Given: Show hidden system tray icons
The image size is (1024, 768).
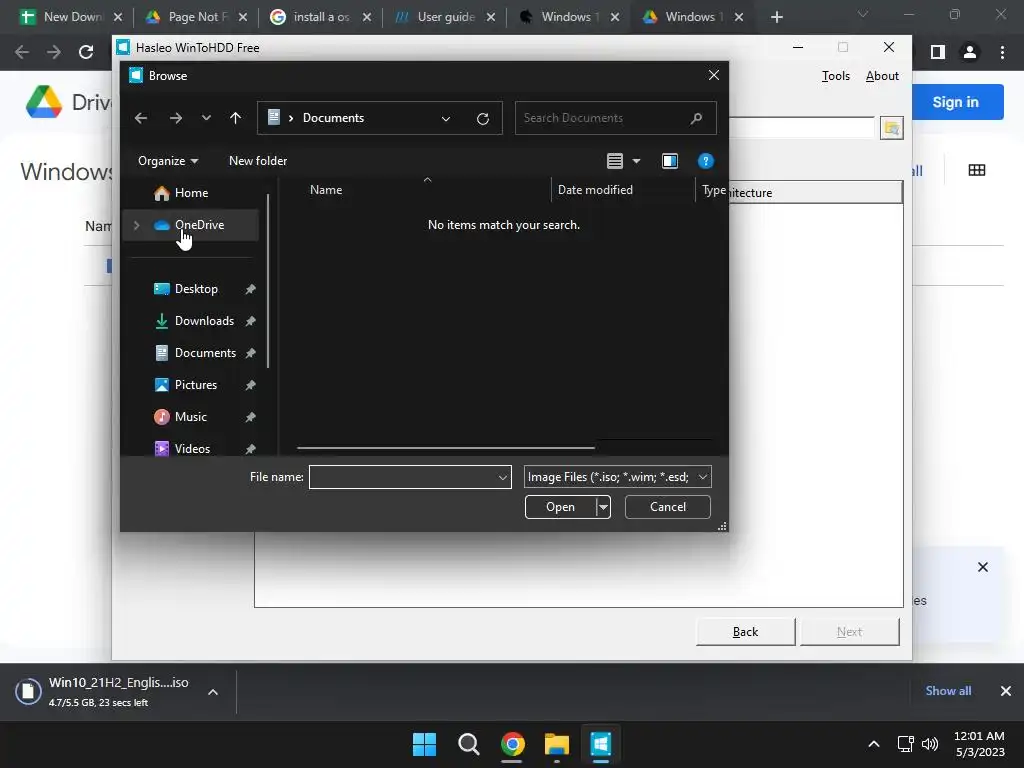Looking at the screenshot, I should click(x=874, y=744).
